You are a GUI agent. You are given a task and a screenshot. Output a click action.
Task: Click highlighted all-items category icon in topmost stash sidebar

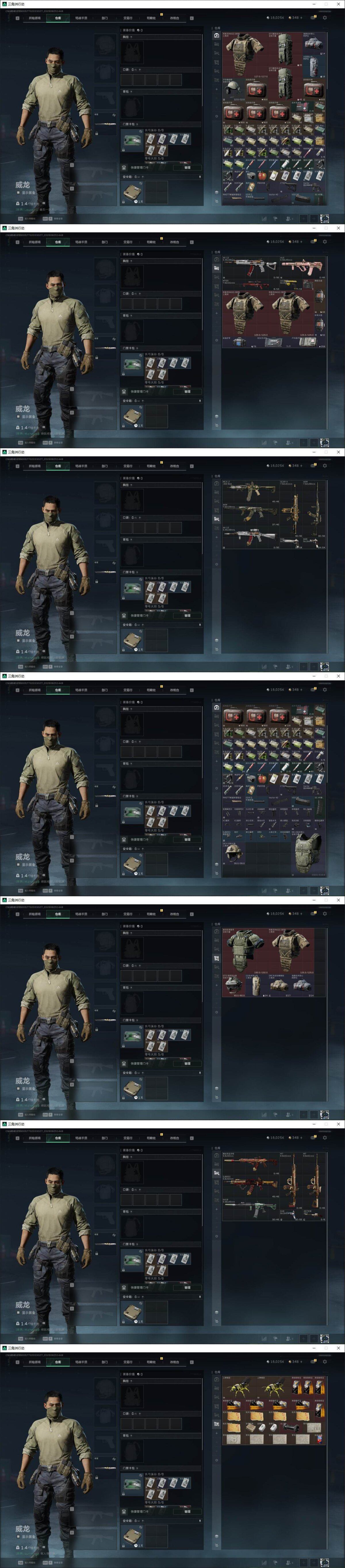(216, 35)
